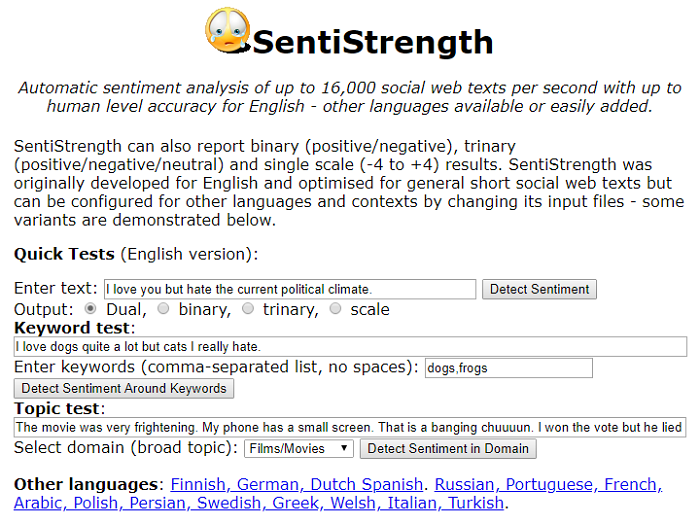
Task: Open the Spanish language link
Action: pyautogui.click(x=392, y=484)
